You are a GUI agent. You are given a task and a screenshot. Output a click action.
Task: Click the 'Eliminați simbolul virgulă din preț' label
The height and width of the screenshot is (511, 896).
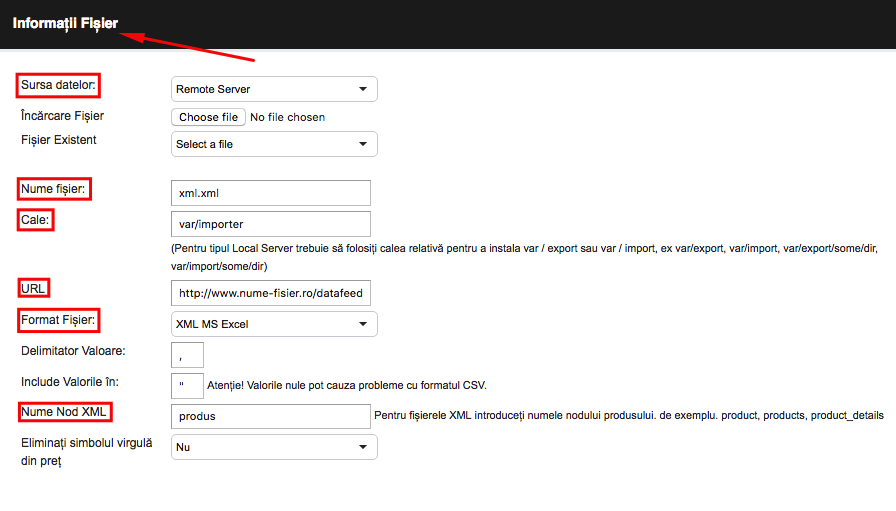[87, 452]
